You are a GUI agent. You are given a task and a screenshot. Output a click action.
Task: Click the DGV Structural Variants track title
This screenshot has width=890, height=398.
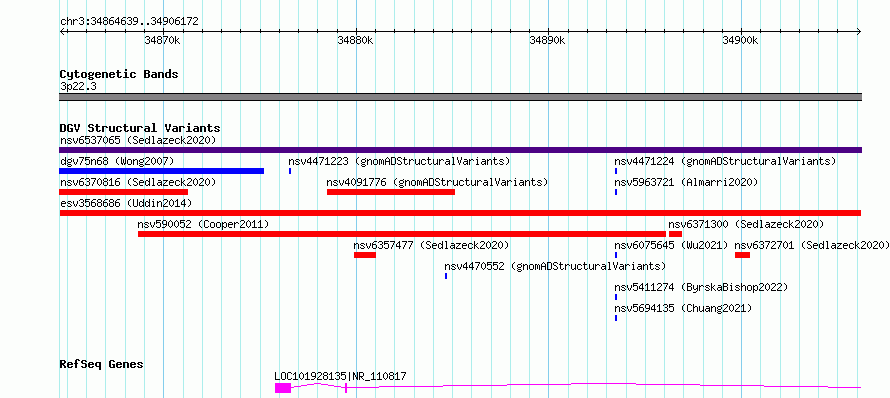pos(140,128)
